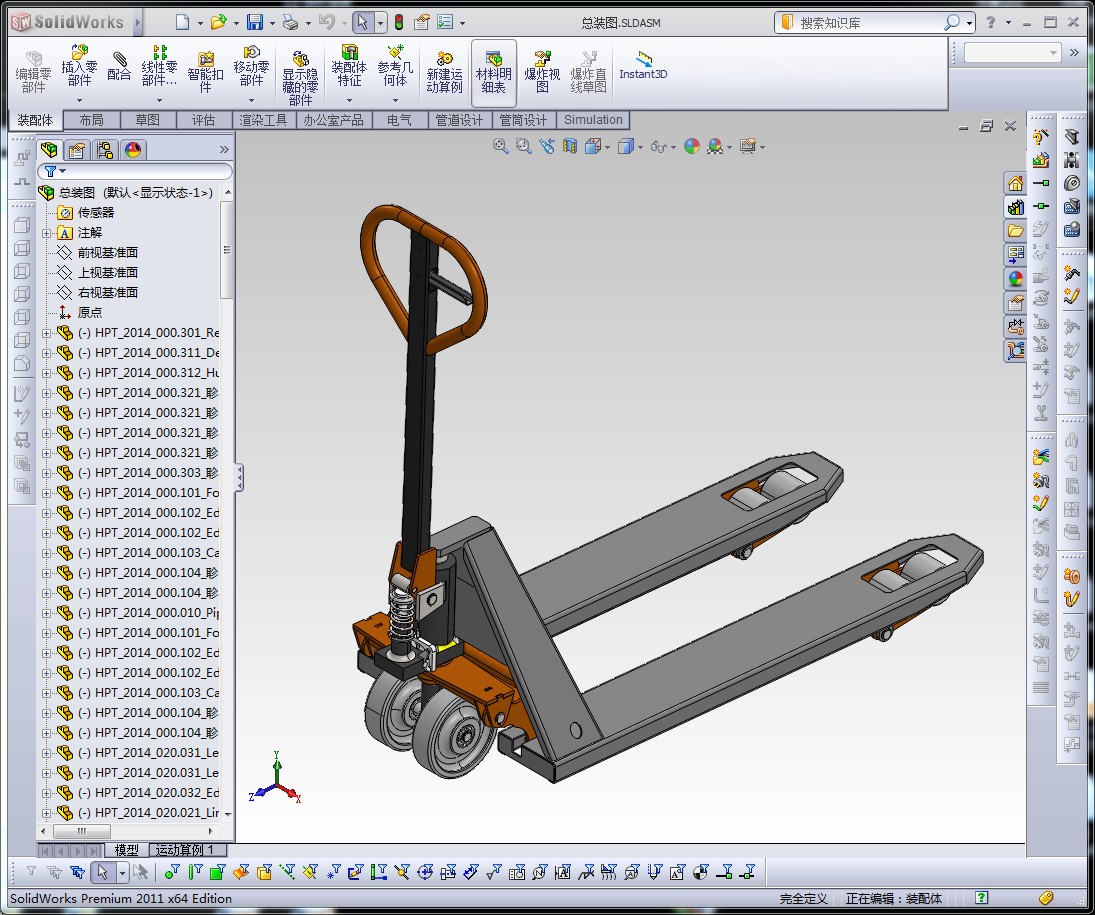Expand HPT_2014_000.312_Hu component node

point(47,373)
